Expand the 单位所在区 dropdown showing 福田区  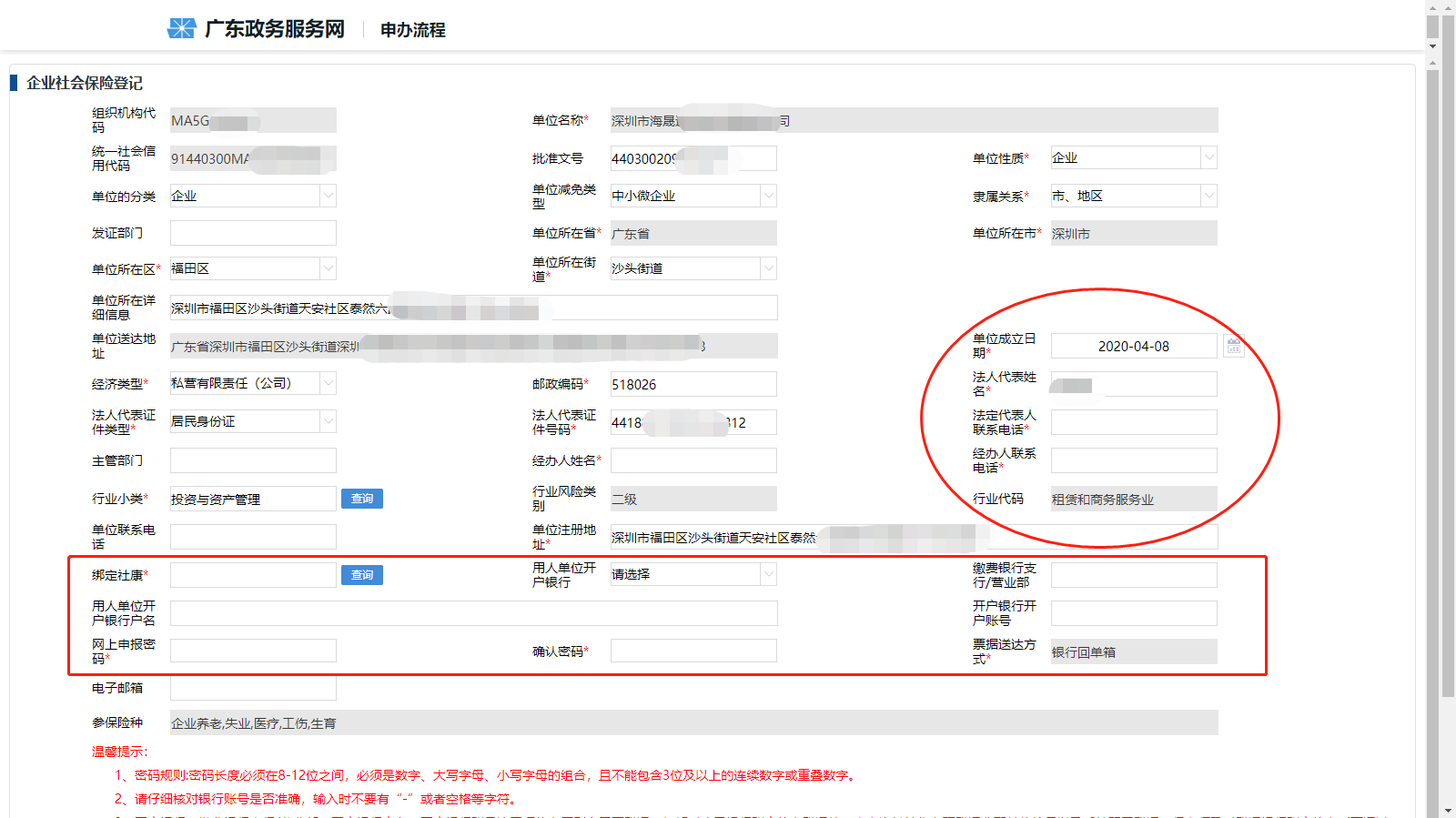click(328, 268)
